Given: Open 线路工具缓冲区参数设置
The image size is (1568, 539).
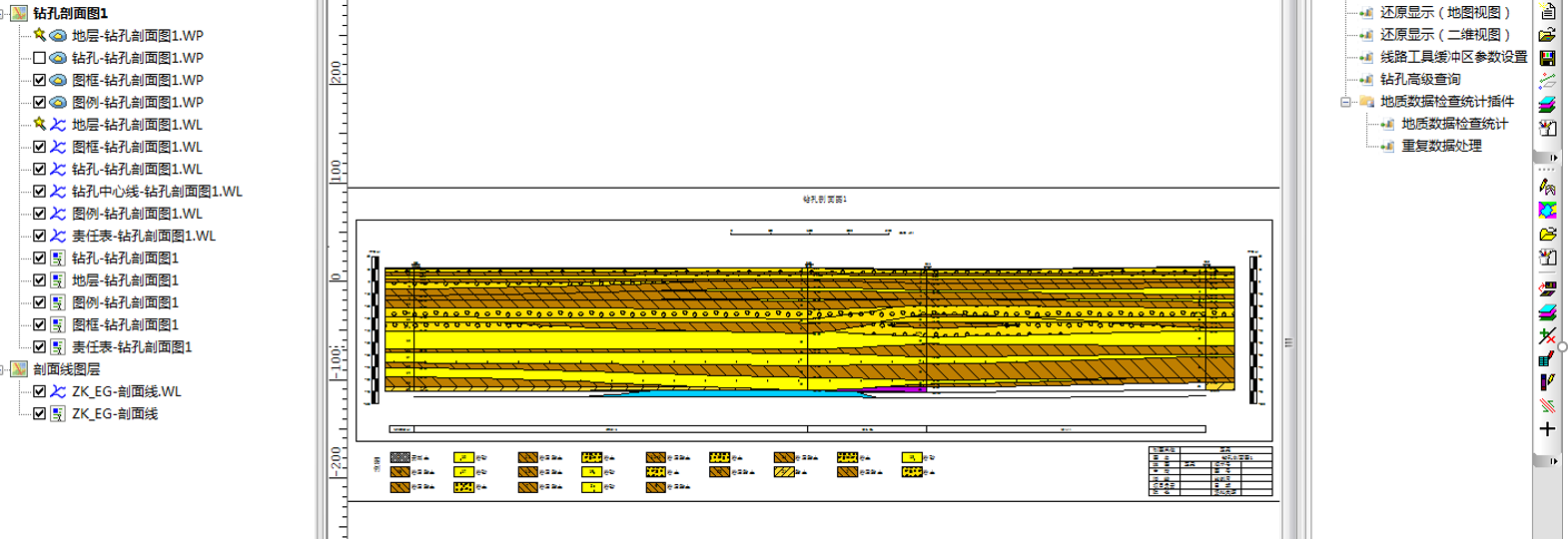Looking at the screenshot, I should click(1453, 57).
